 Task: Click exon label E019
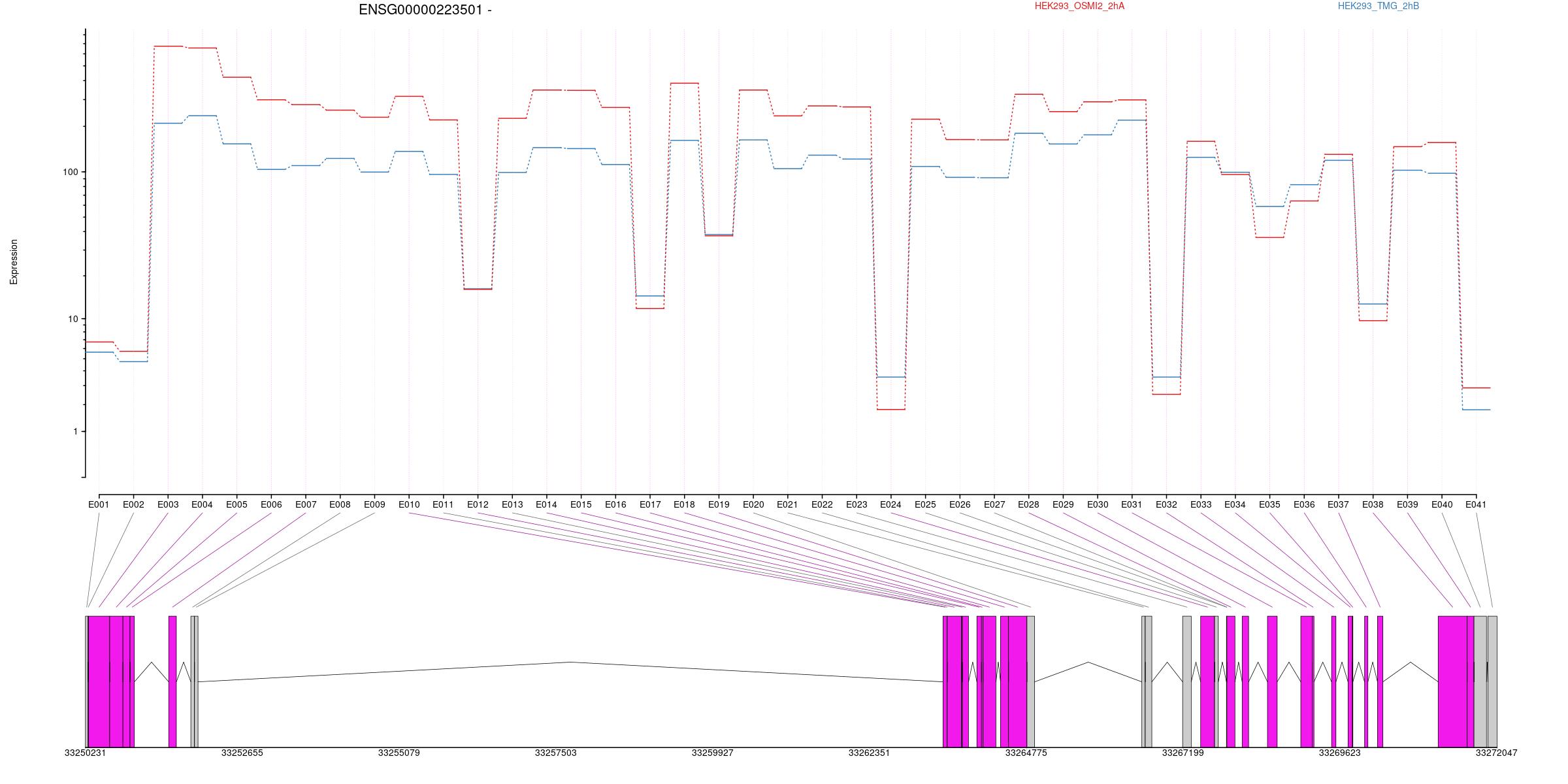click(719, 504)
